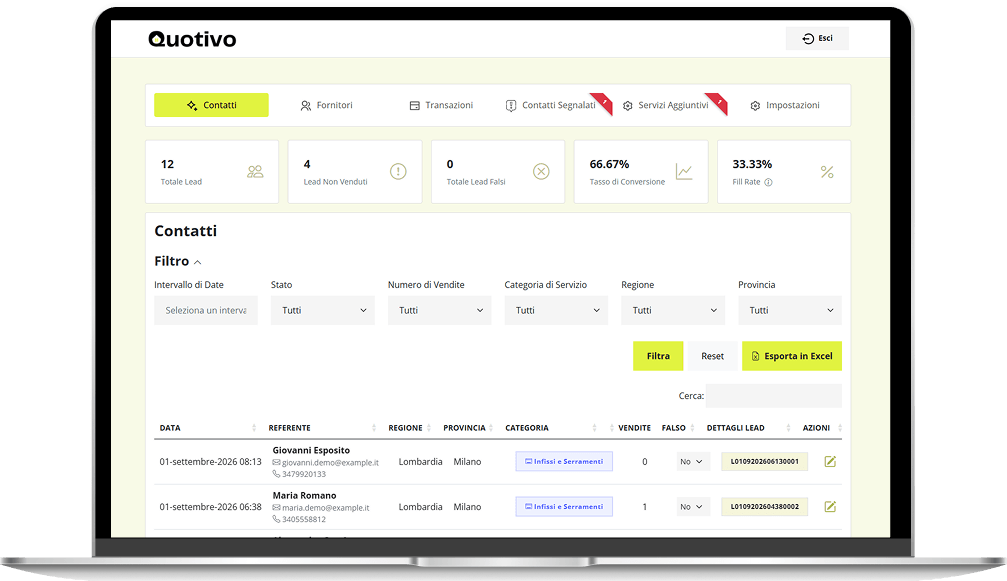Export contacts with Esporta in Excel

792,356
